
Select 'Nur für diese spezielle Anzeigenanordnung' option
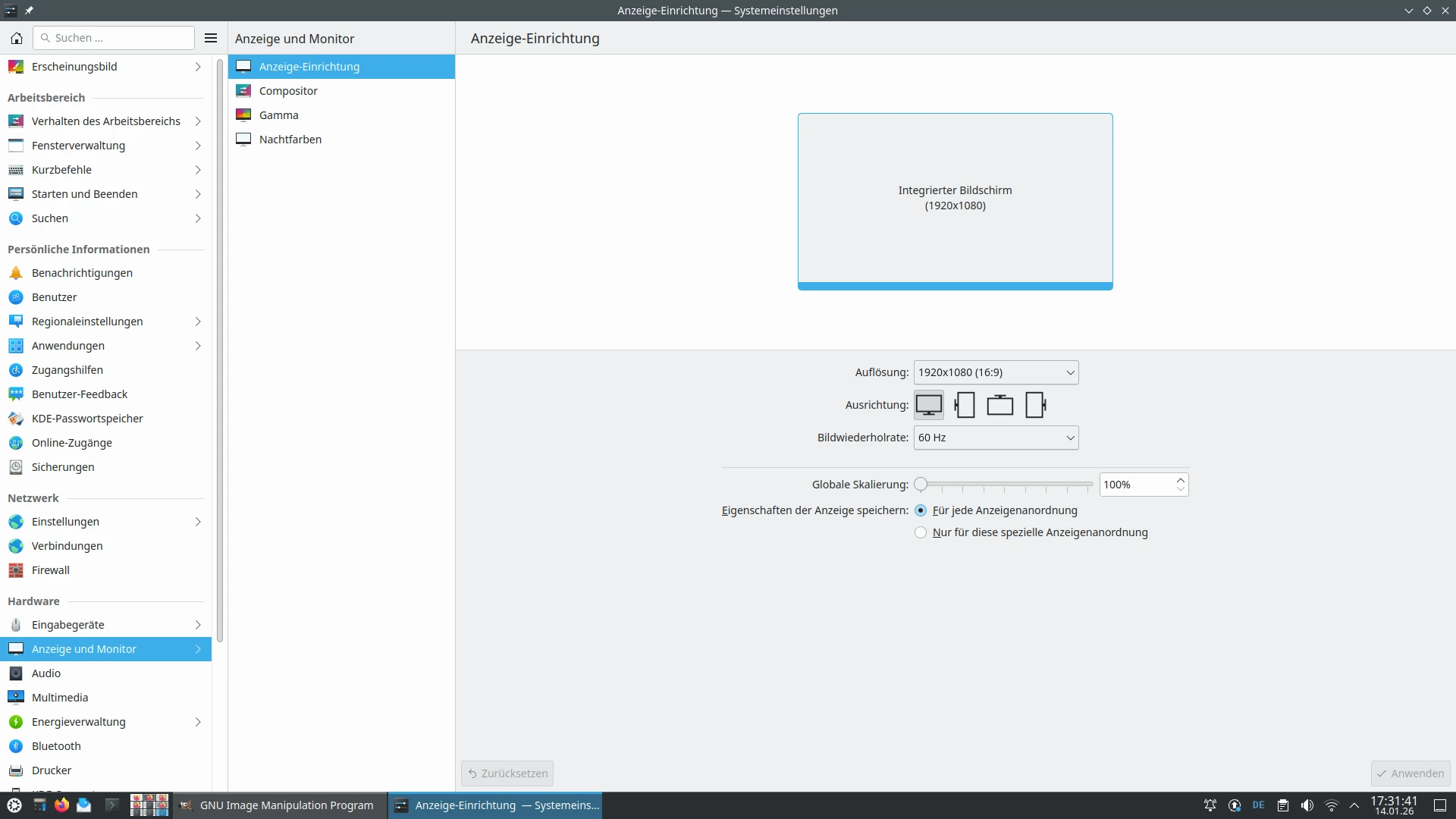(x=921, y=532)
